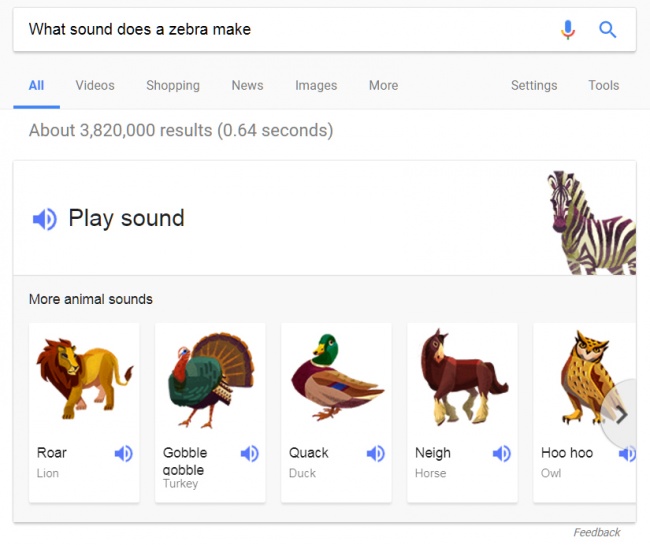
Task: Play the owl Hoo hoo sound
Action: tap(627, 454)
